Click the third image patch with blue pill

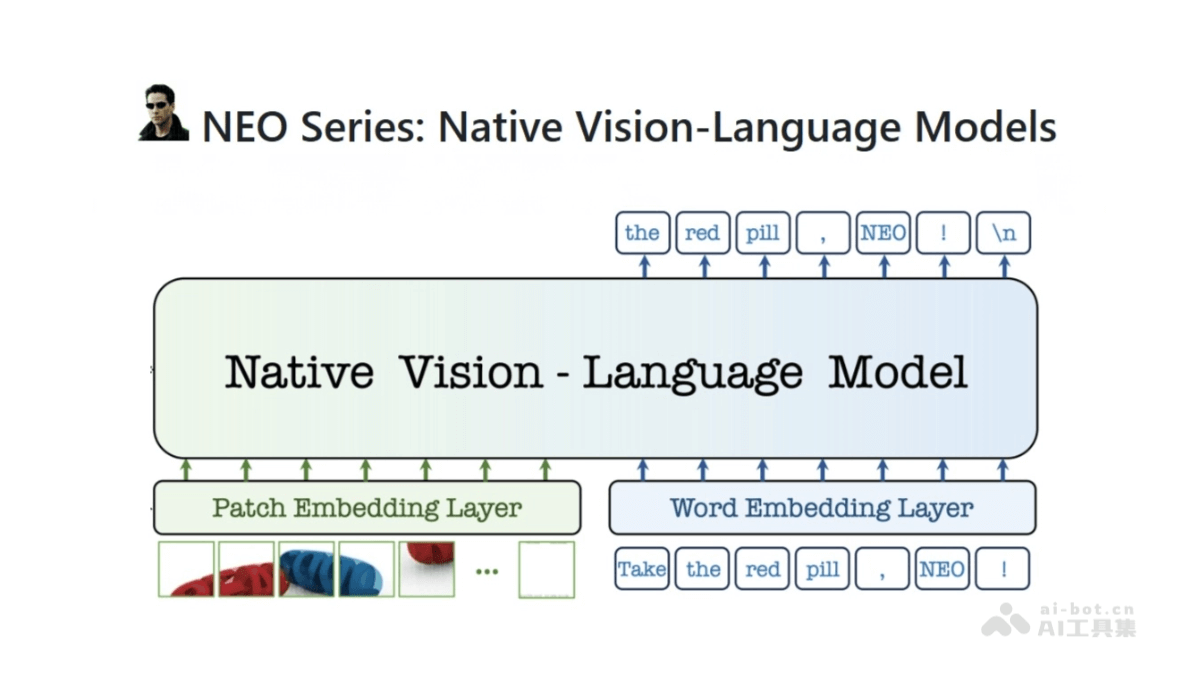(x=306, y=569)
